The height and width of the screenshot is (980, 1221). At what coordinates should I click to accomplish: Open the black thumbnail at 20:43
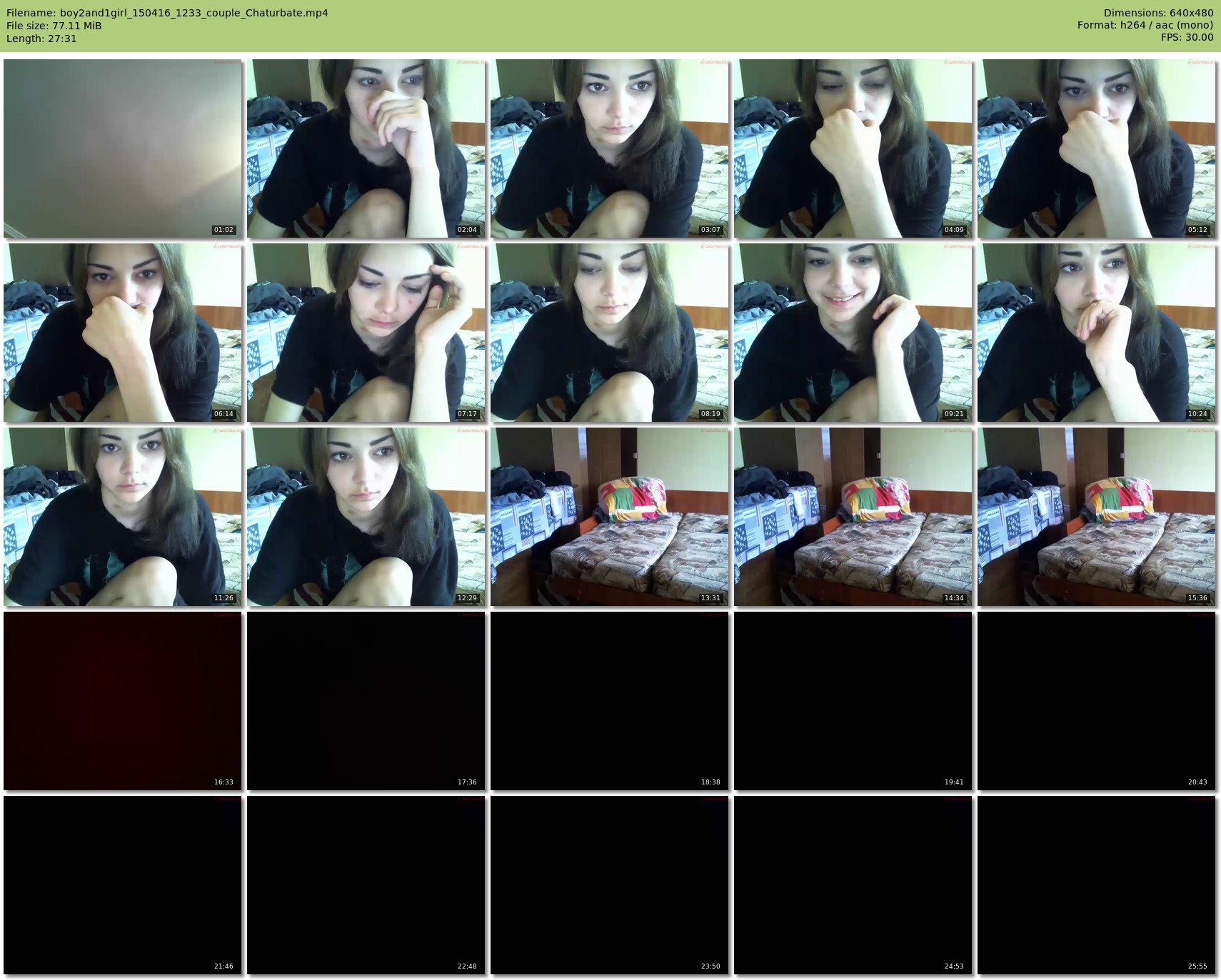(1097, 701)
